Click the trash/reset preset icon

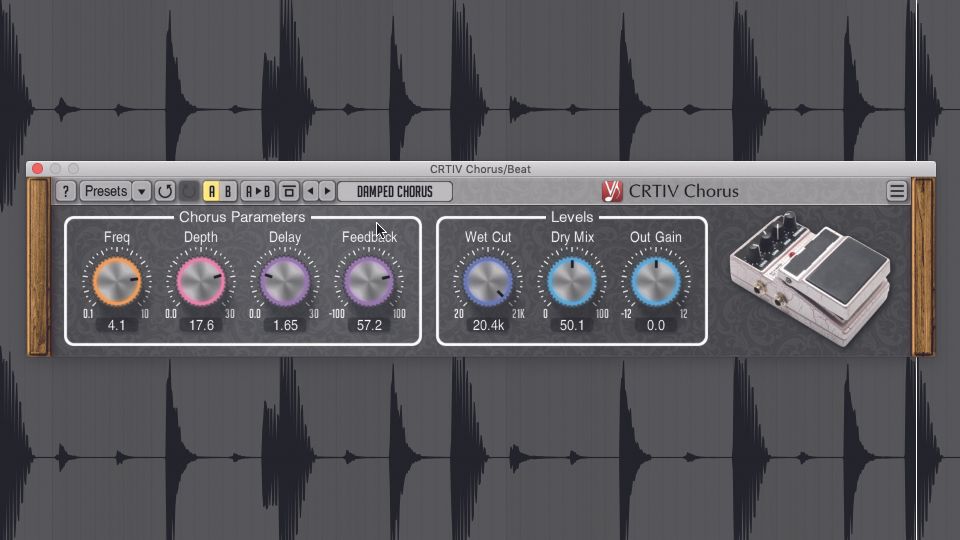point(288,192)
